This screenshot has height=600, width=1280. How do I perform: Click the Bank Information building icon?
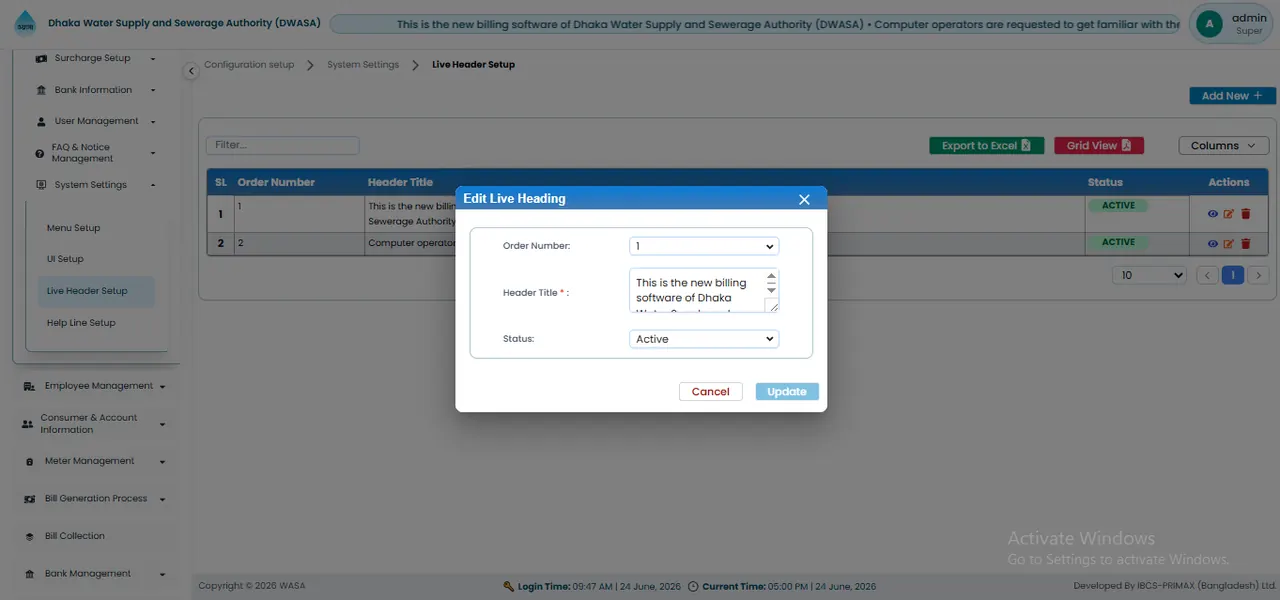tap(41, 90)
